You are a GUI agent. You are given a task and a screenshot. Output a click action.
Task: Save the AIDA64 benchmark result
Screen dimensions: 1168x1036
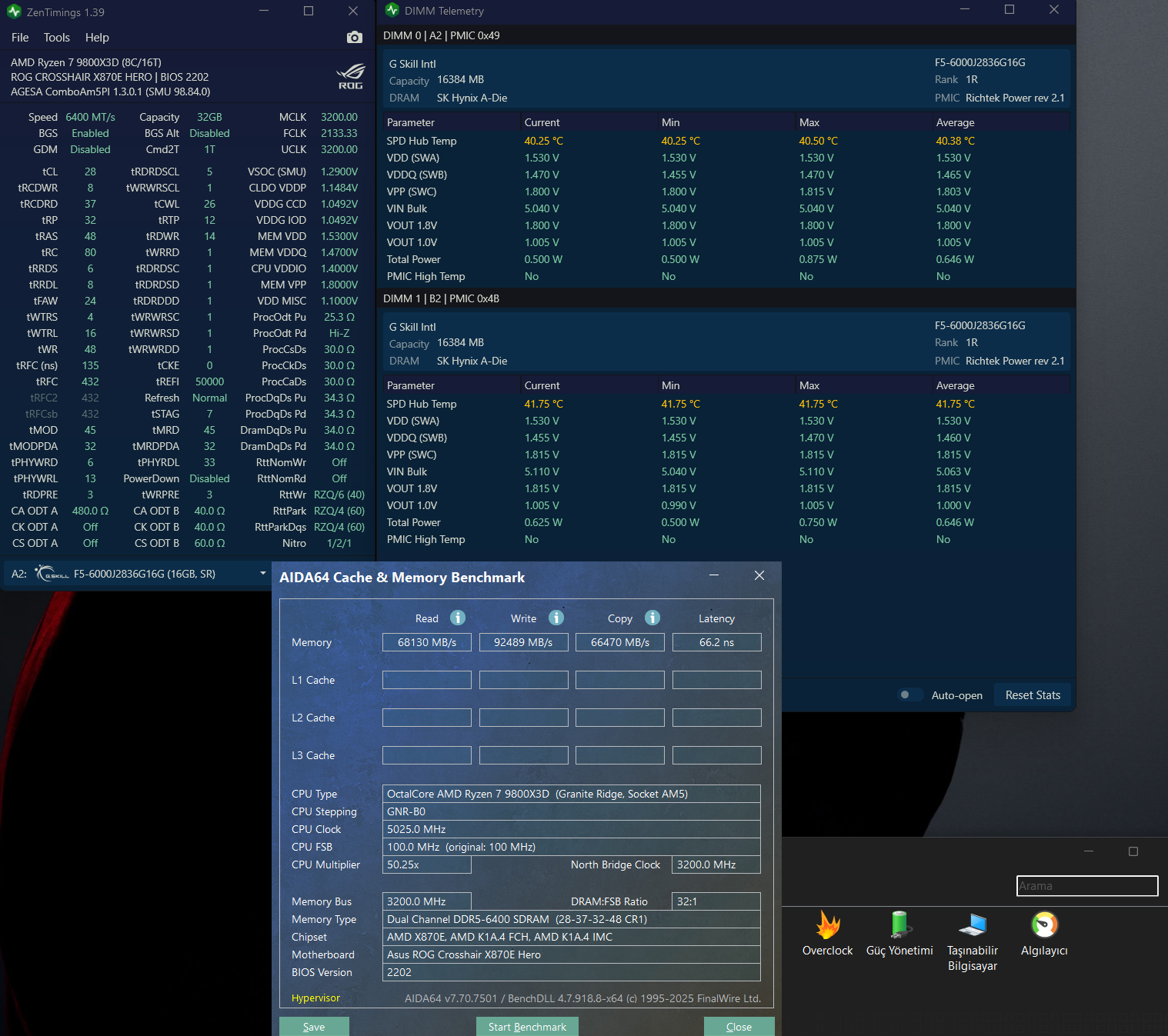coord(314,1027)
